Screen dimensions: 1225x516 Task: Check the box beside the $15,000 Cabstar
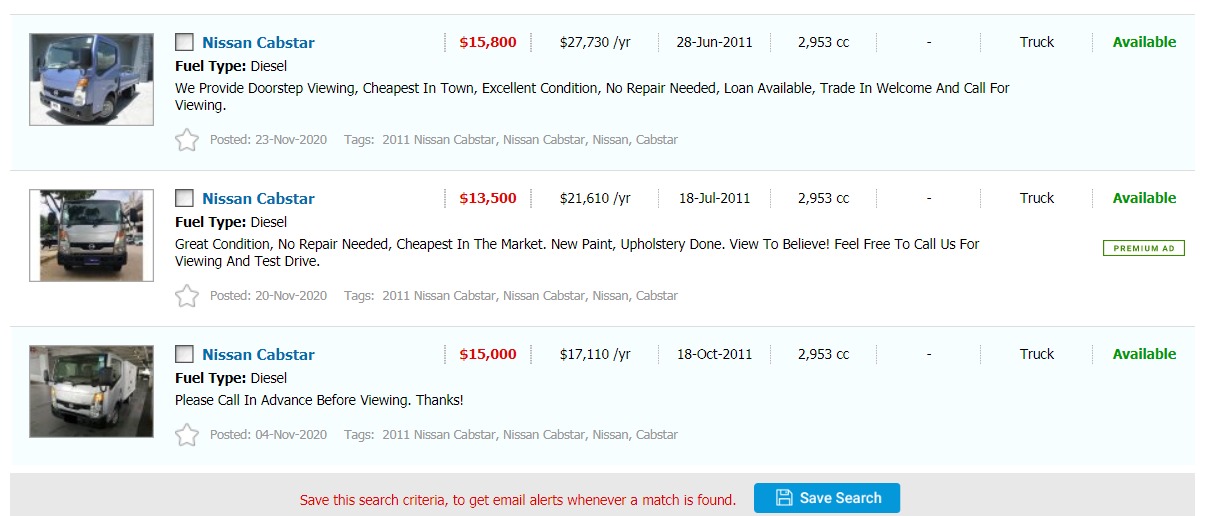[184, 354]
